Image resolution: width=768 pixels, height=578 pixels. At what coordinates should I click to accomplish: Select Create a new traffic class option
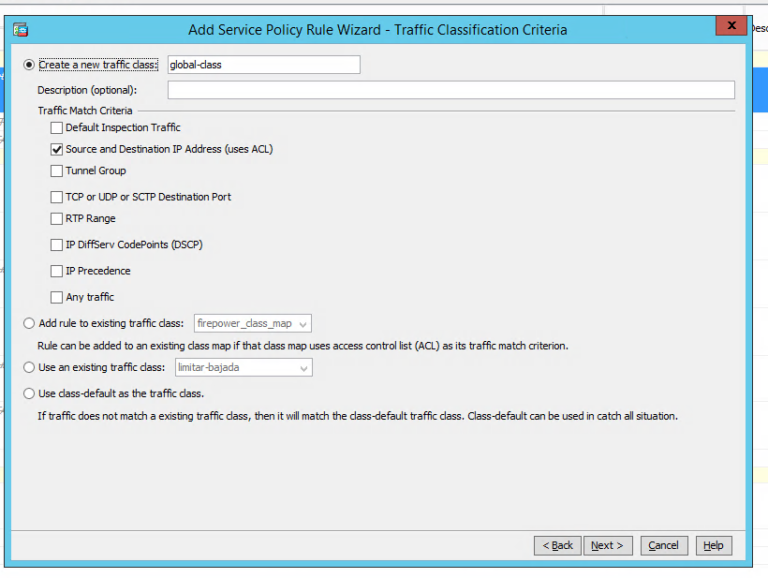click(29, 65)
